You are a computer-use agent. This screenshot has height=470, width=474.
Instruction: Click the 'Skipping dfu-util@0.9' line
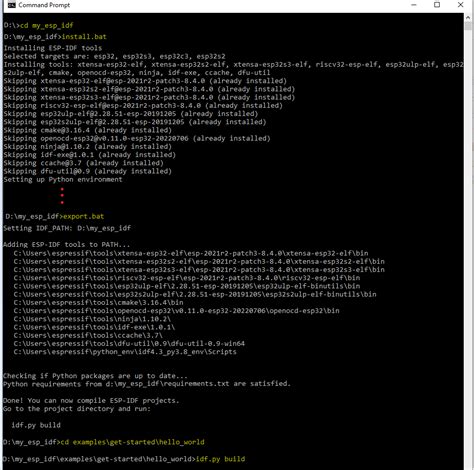click(x=88, y=171)
